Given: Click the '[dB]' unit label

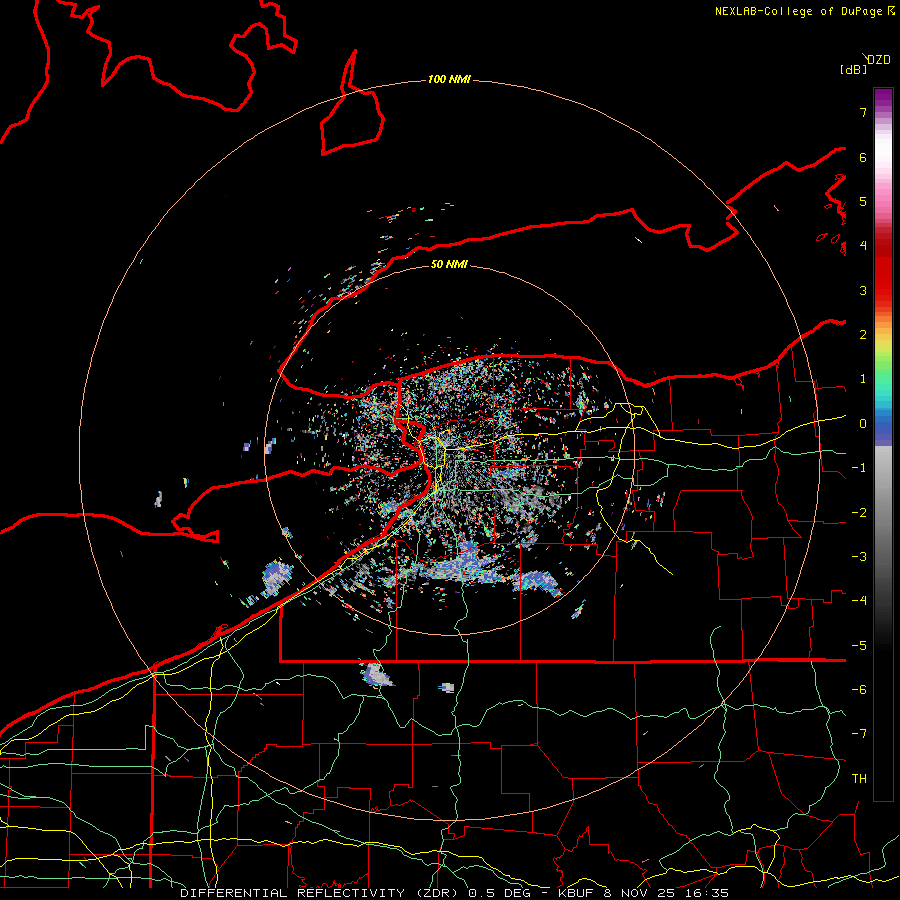Looking at the screenshot, I should [x=854, y=69].
